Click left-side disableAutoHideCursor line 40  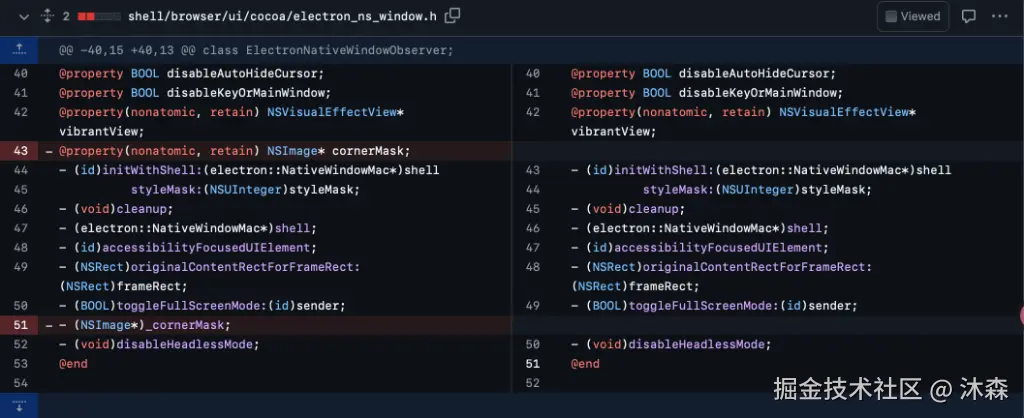(191, 74)
